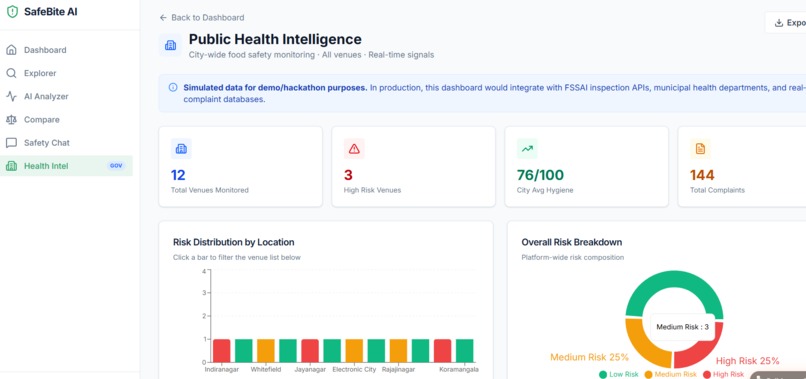This screenshot has height=379, width=806.
Task: Click the orange bar above Rajajinagar
Action: pyautogui.click(x=398, y=351)
